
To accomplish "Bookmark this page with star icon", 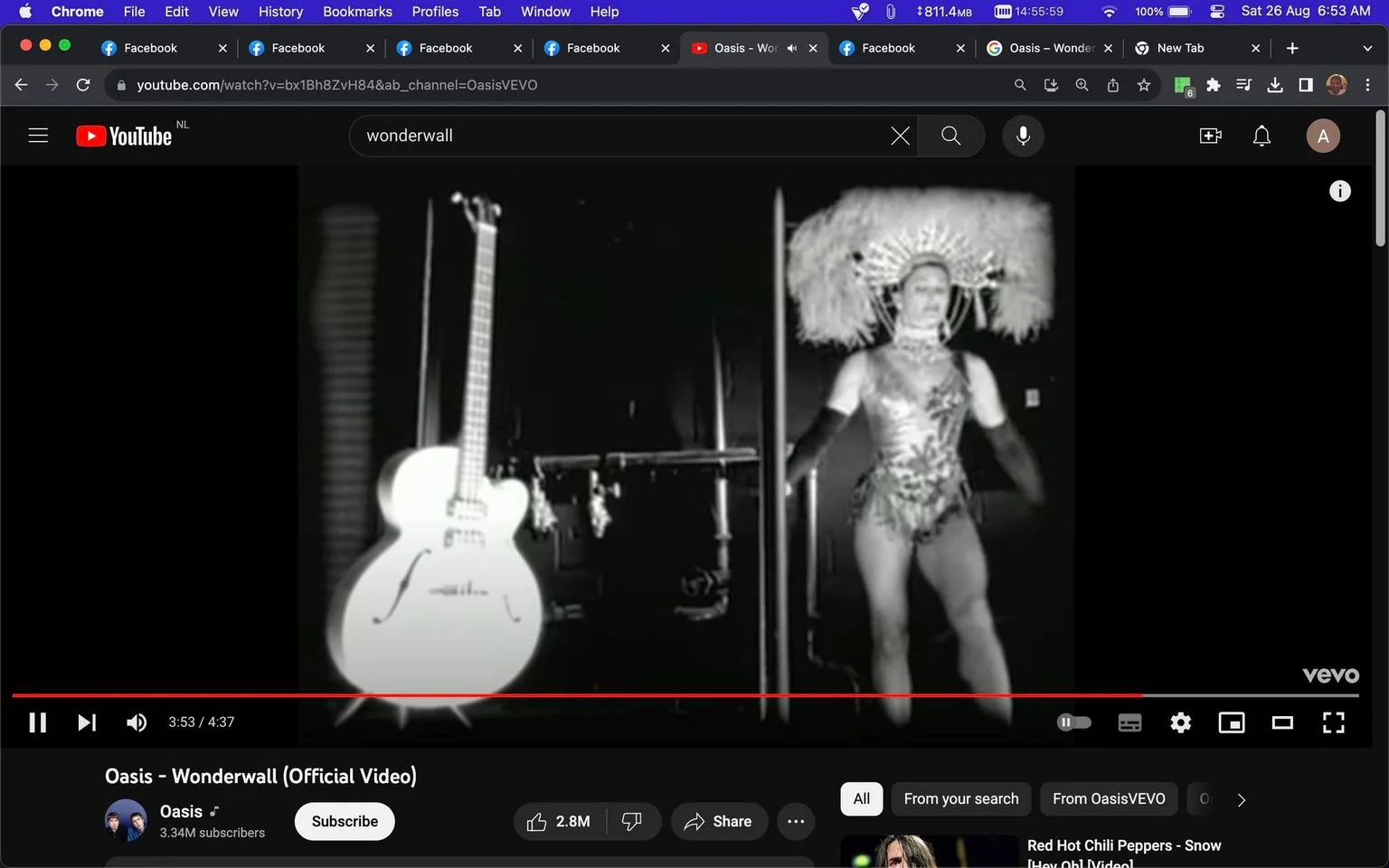I will point(1144,85).
